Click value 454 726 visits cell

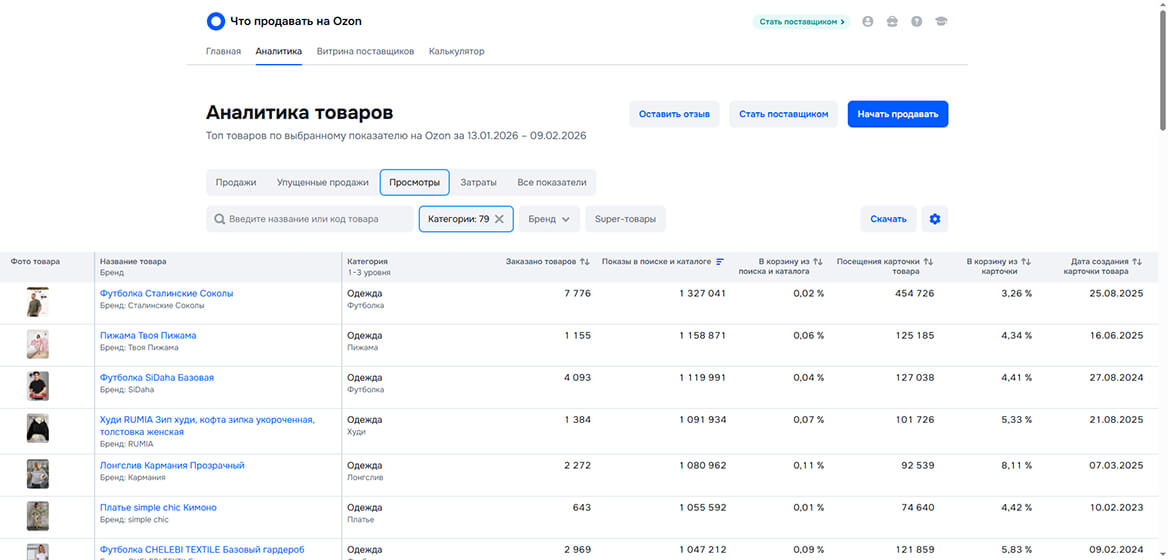(914, 293)
